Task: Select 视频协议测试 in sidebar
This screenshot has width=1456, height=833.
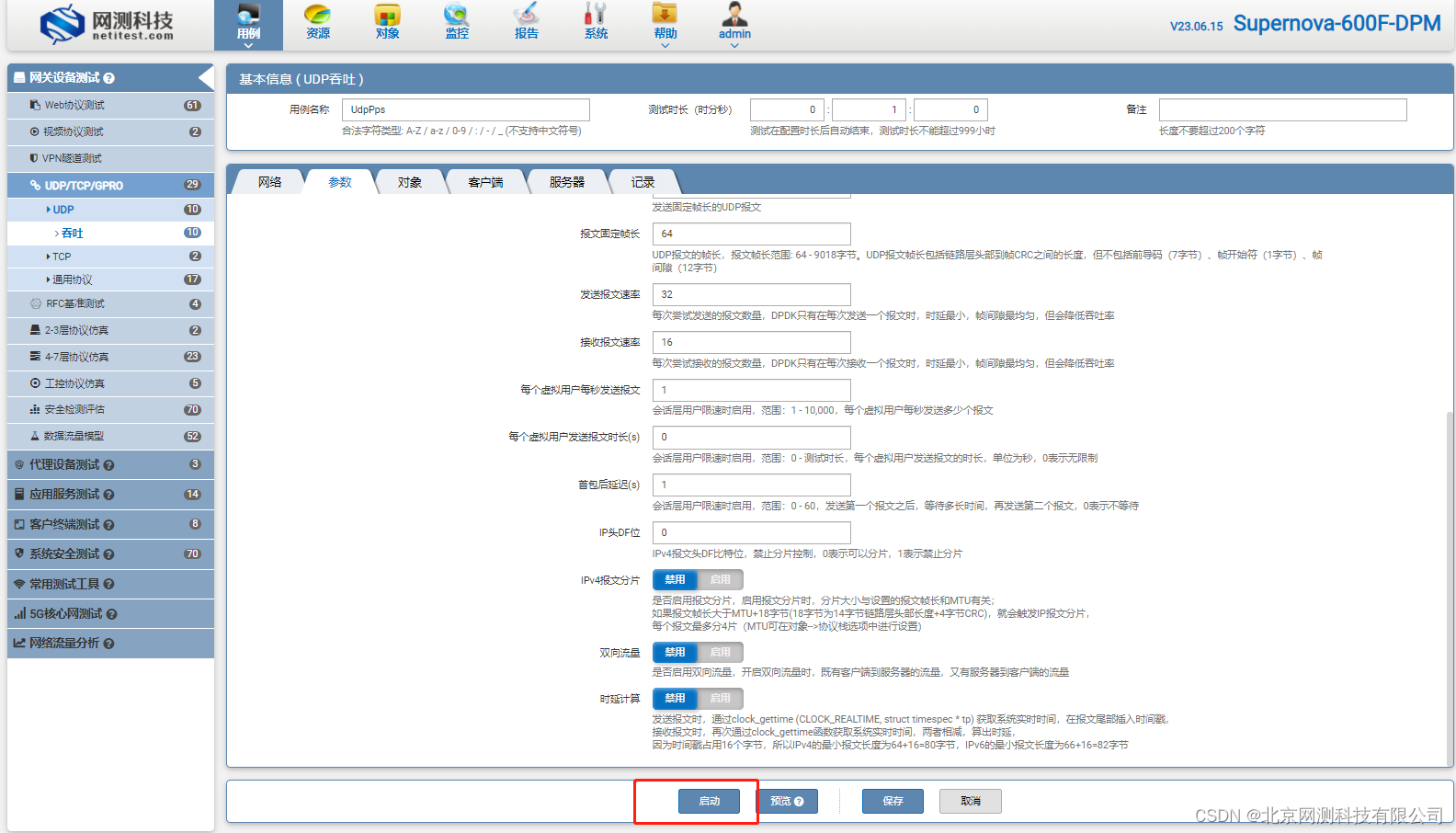Action: [x=110, y=131]
